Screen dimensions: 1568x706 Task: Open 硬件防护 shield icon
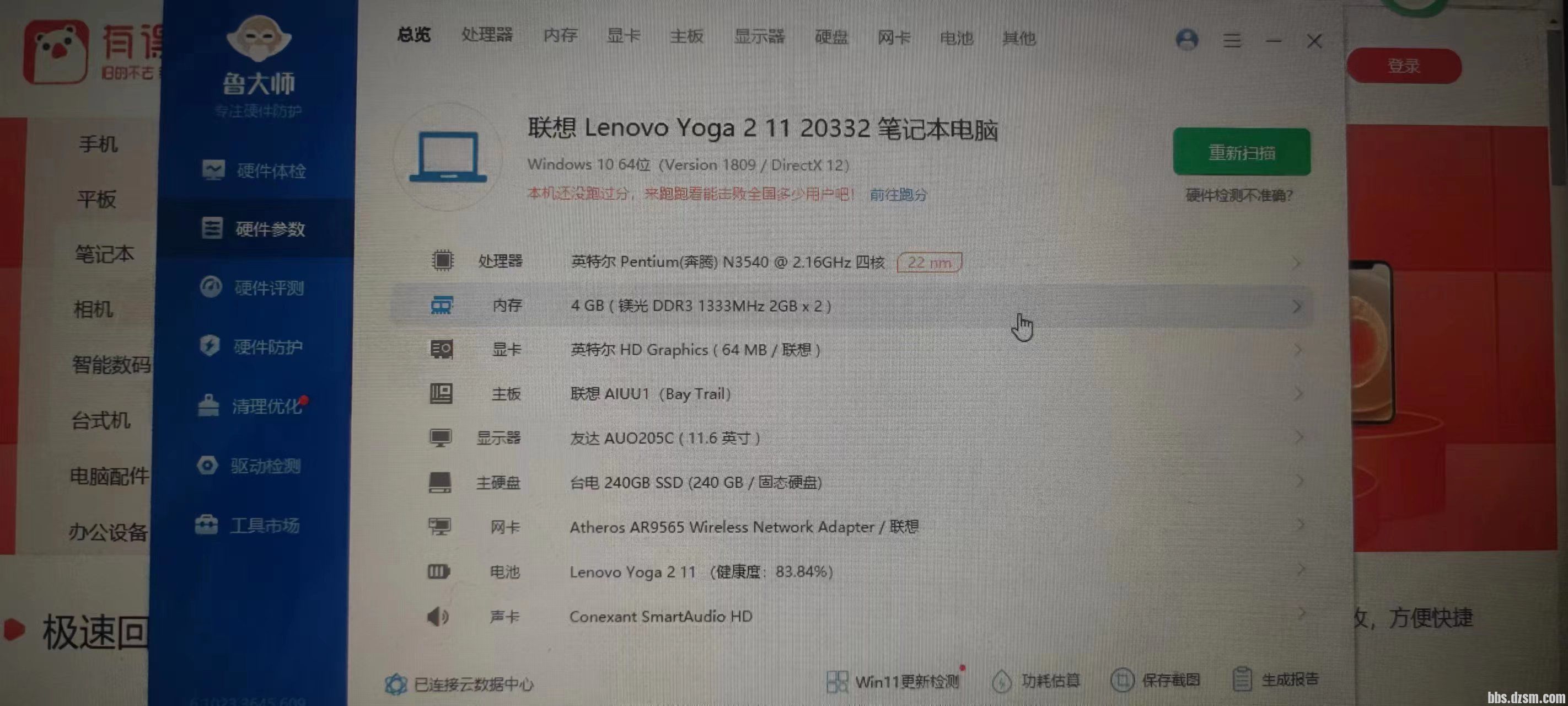click(210, 346)
